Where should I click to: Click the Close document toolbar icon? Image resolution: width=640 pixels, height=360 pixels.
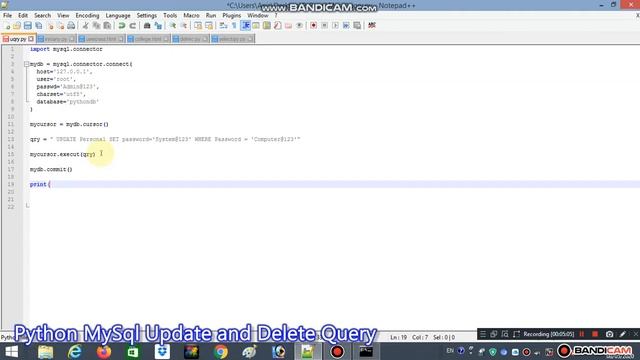(x=50, y=26)
